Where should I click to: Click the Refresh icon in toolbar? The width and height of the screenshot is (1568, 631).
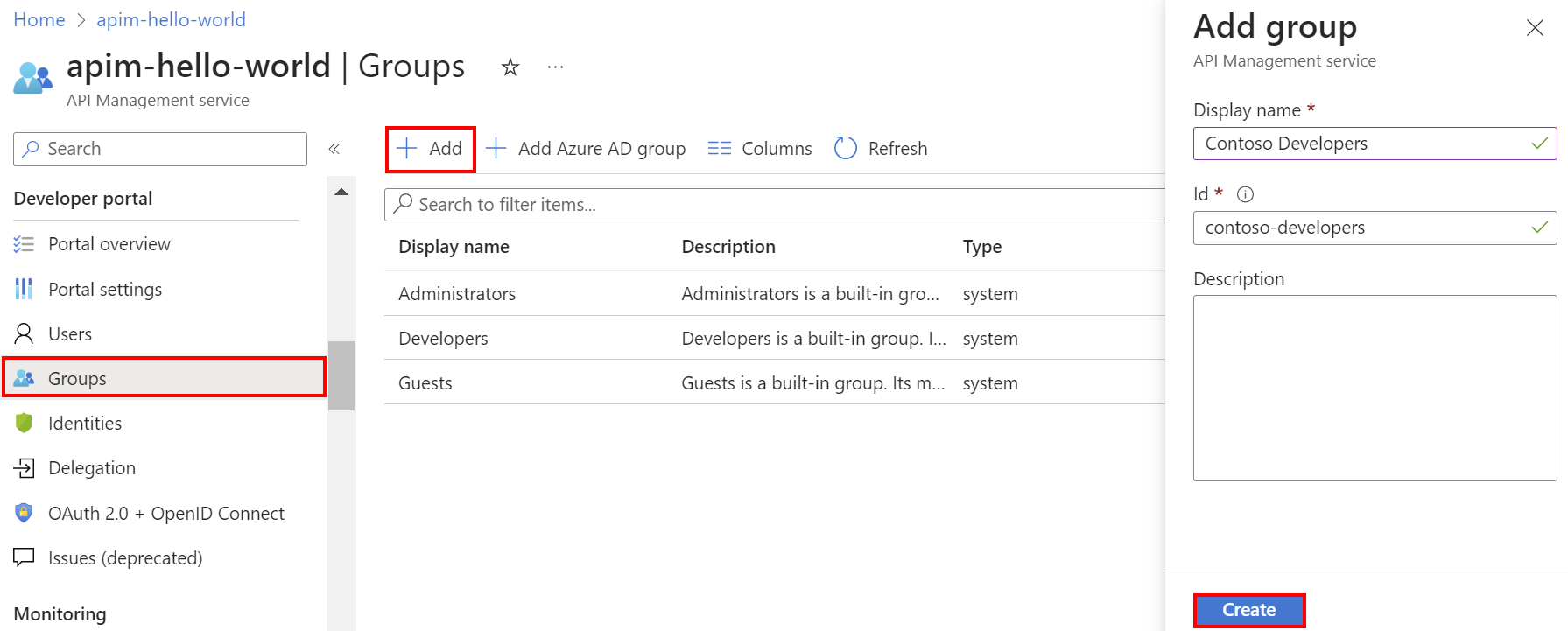(x=846, y=149)
